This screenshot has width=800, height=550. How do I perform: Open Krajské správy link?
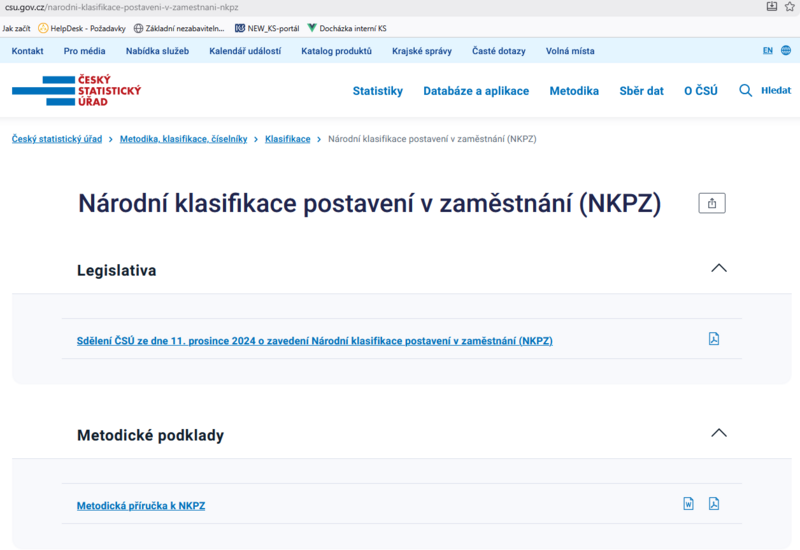tap(421, 51)
